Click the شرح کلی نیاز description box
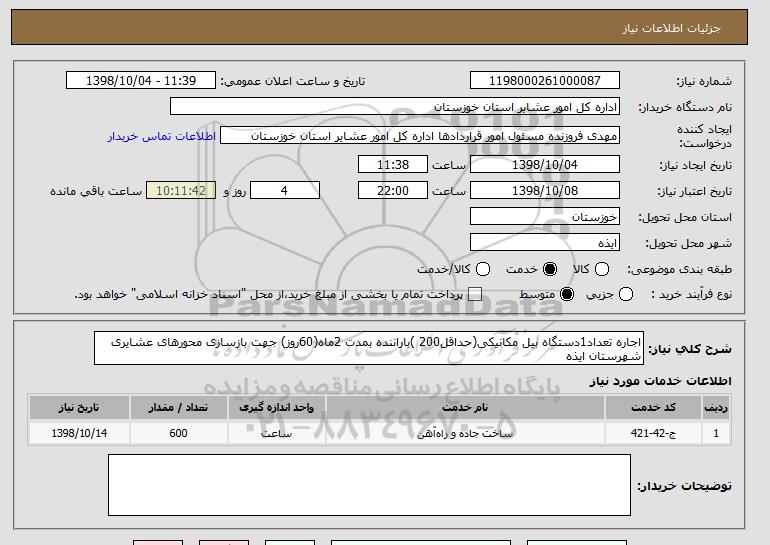Viewport: 770px width, 545px height. point(369,348)
